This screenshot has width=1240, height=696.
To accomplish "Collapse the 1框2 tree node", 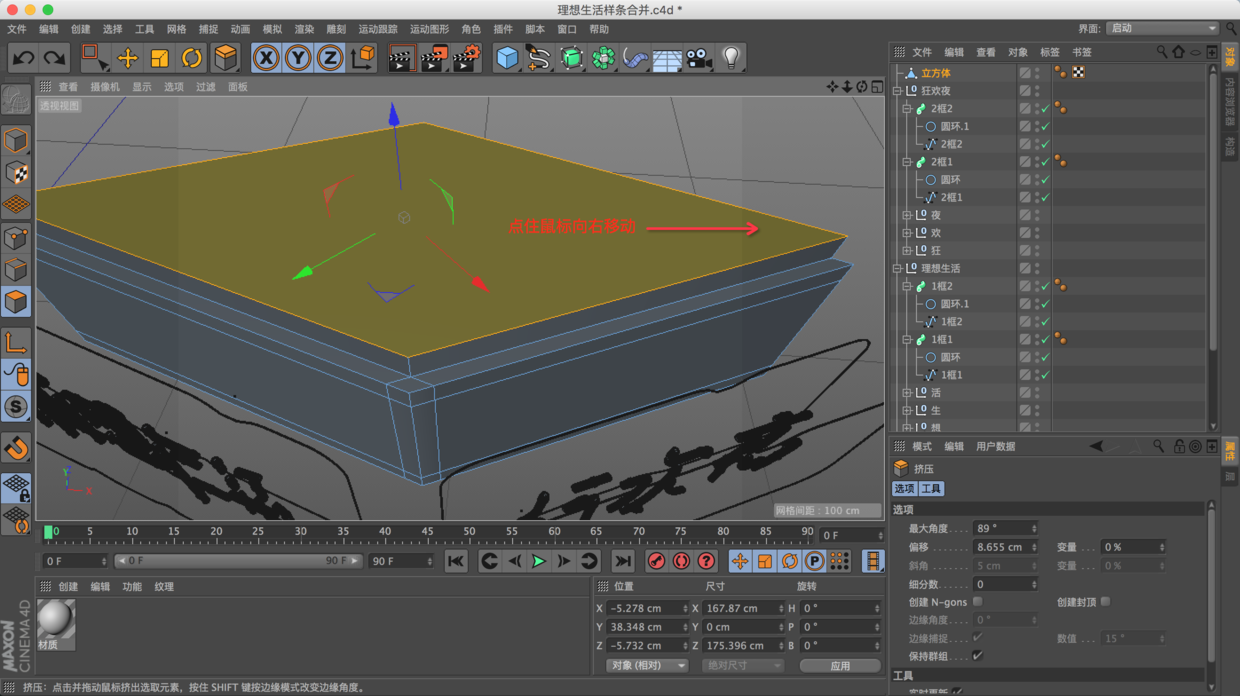I will [907, 286].
